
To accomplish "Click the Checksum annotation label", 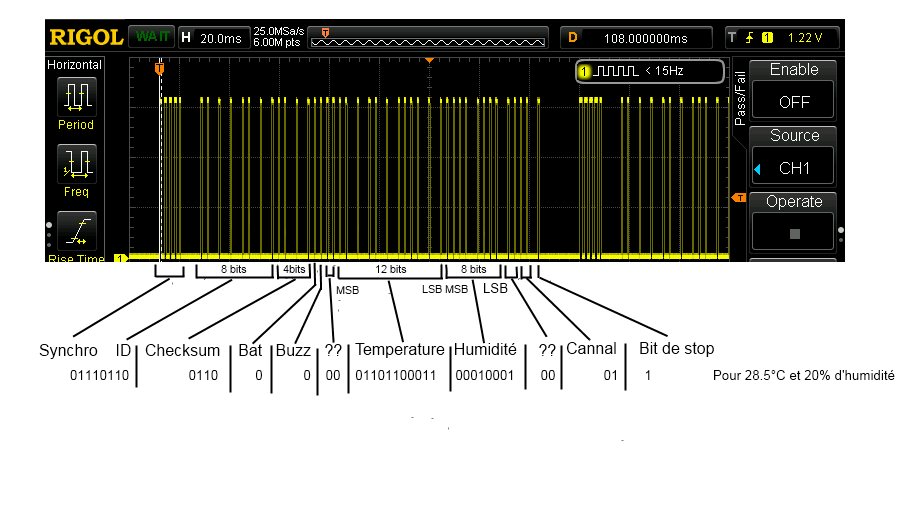I will pyautogui.click(x=182, y=351).
